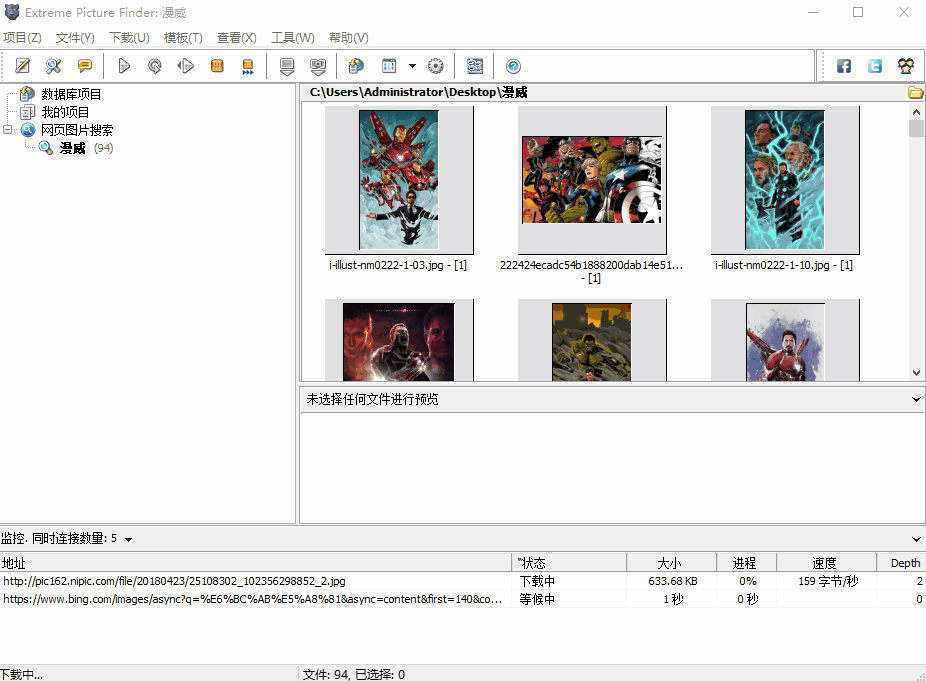Click the gray monitor download arrow icon
The width and height of the screenshot is (926, 681).
point(287,66)
